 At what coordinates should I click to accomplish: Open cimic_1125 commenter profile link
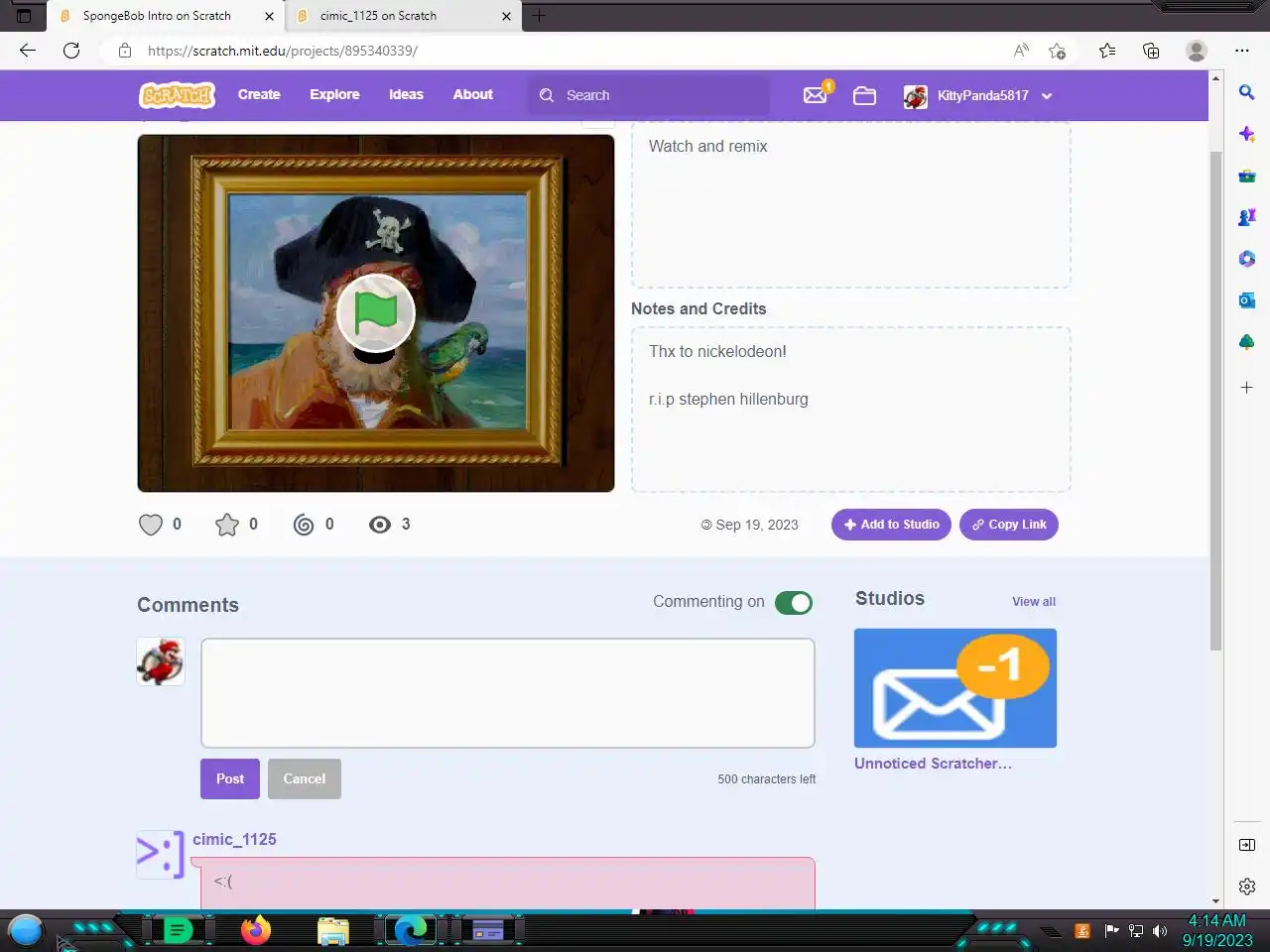234,839
